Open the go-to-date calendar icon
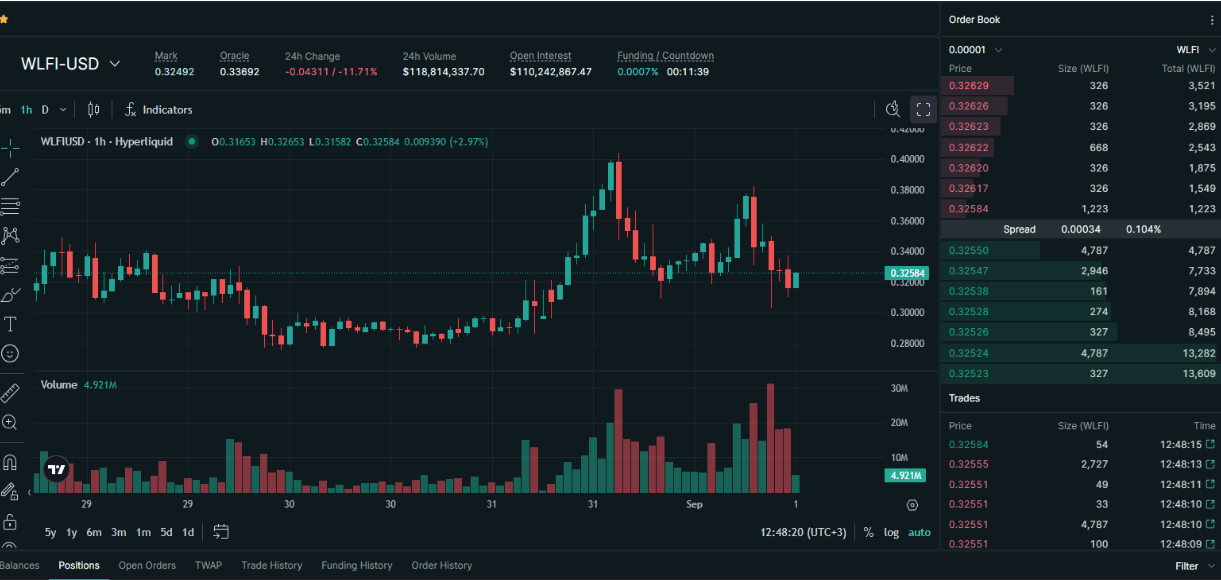 221,532
